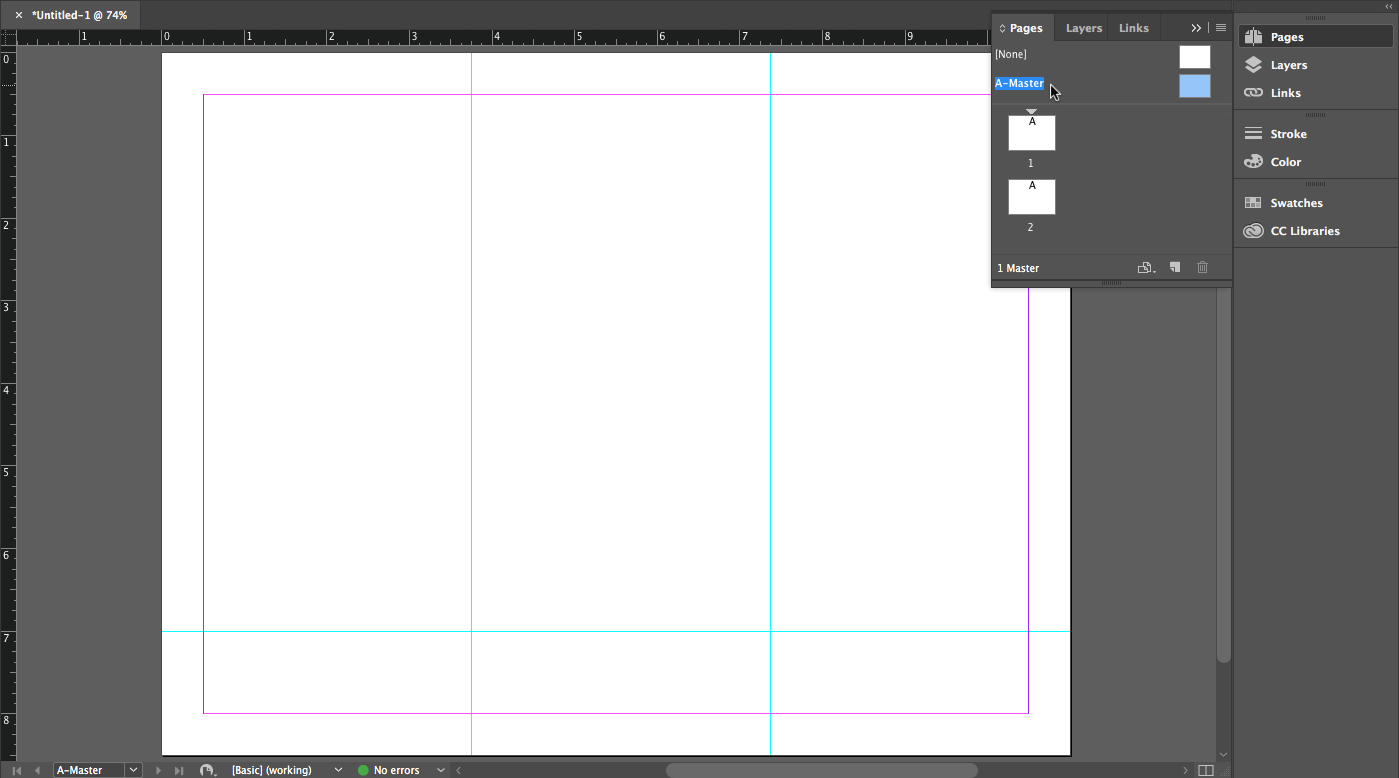This screenshot has width=1399, height=778.
Task: Click the Edit page size icon
Action: pos(1146,268)
